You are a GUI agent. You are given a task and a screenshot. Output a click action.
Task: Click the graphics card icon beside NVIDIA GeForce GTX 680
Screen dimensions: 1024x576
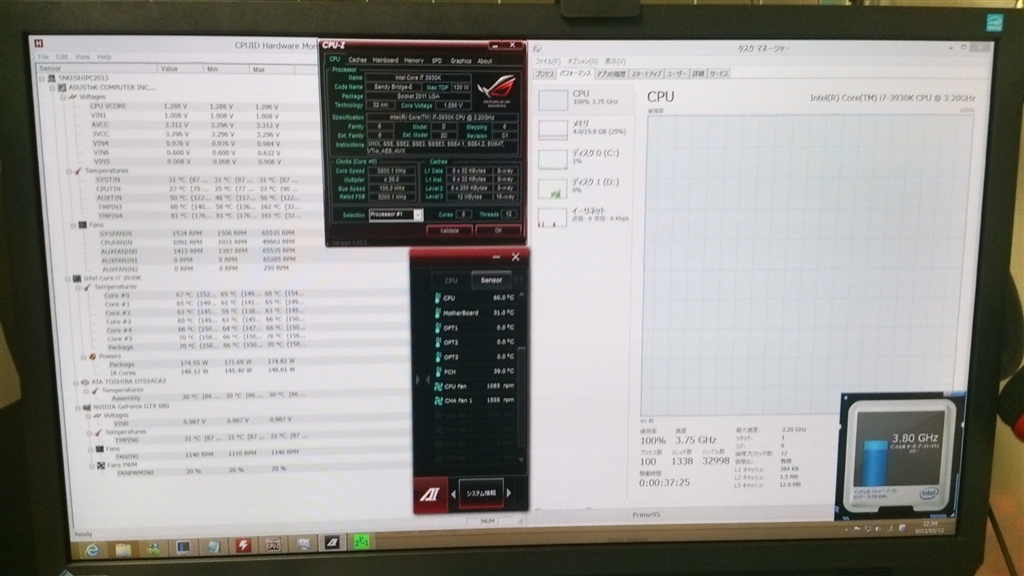(x=88, y=406)
